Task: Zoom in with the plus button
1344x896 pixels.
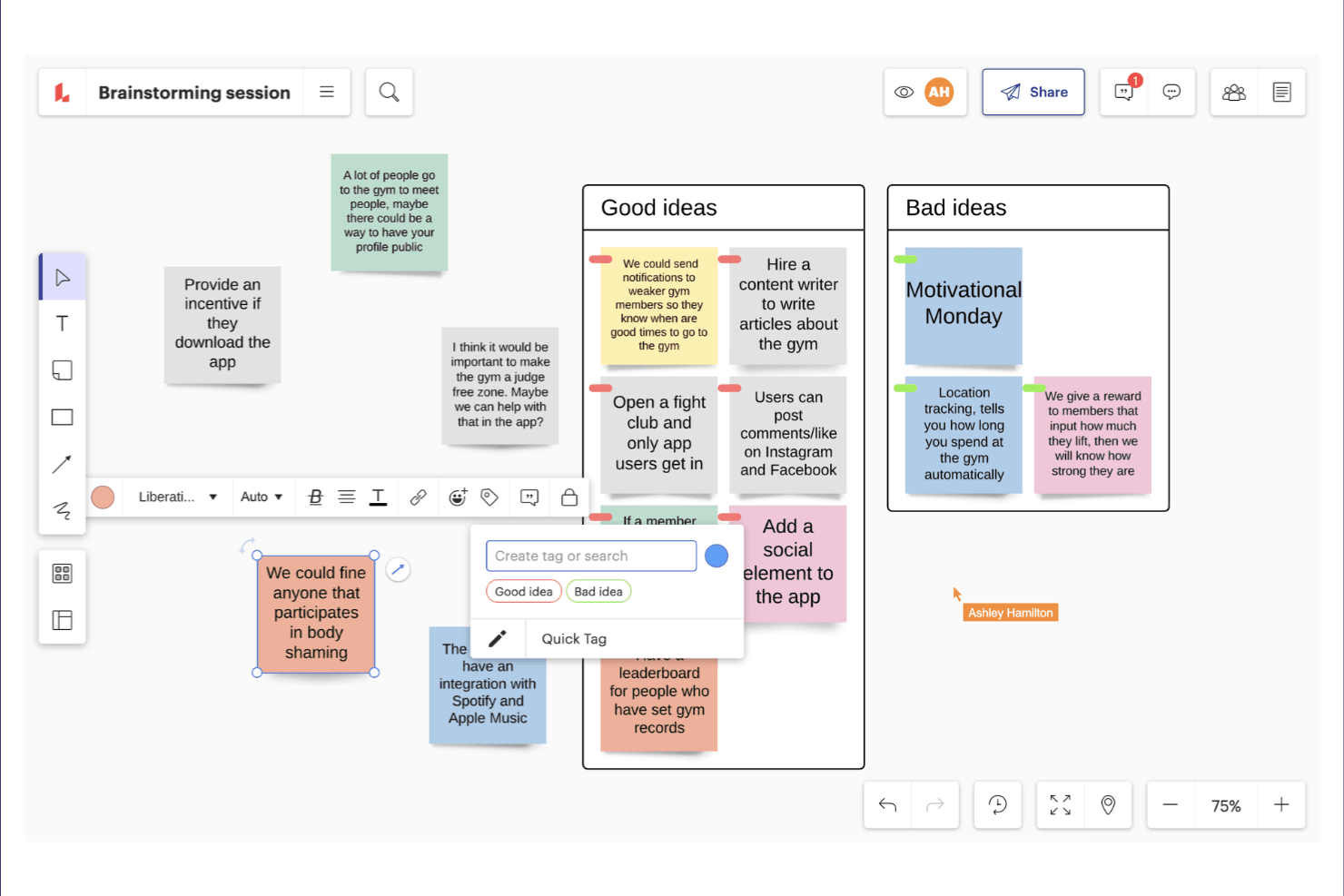Action: (1281, 804)
